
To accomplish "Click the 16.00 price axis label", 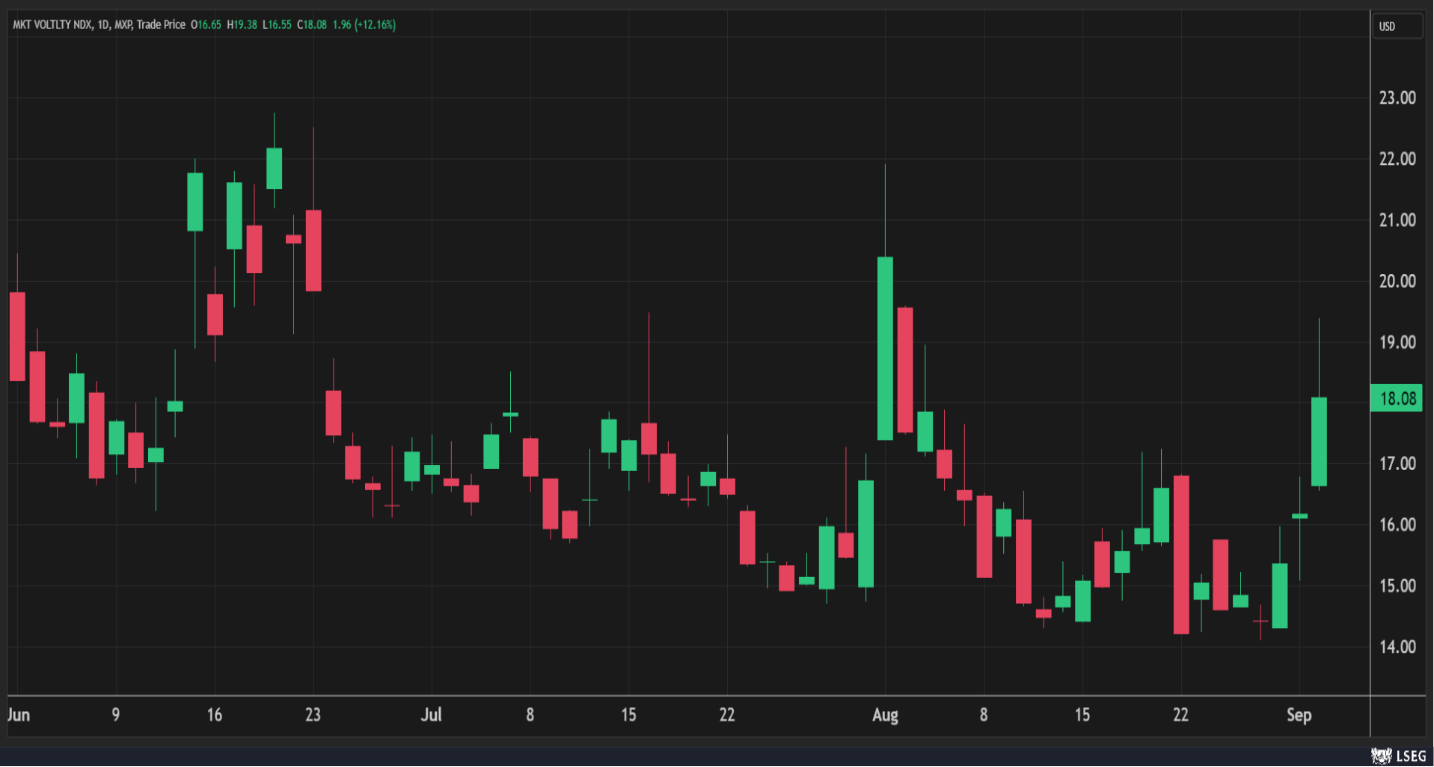I will tap(1397, 525).
